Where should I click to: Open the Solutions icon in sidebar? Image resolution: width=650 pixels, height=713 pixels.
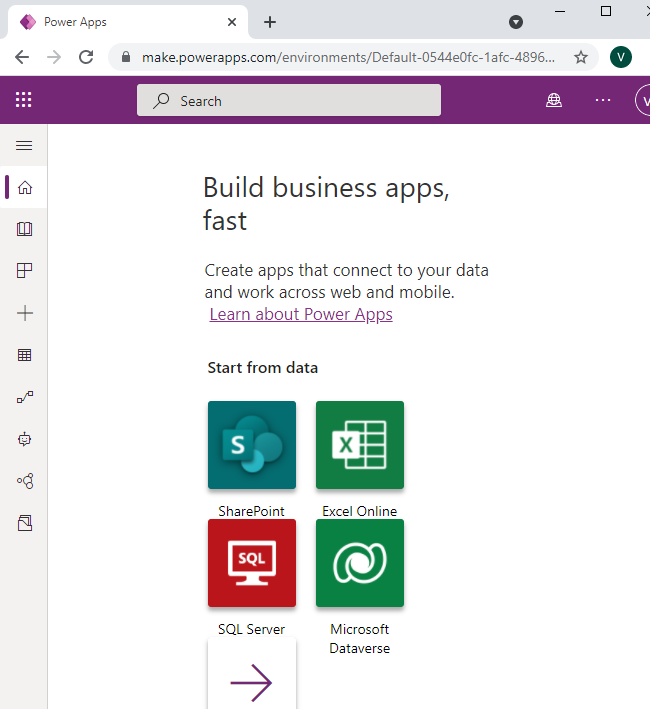[x=25, y=523]
